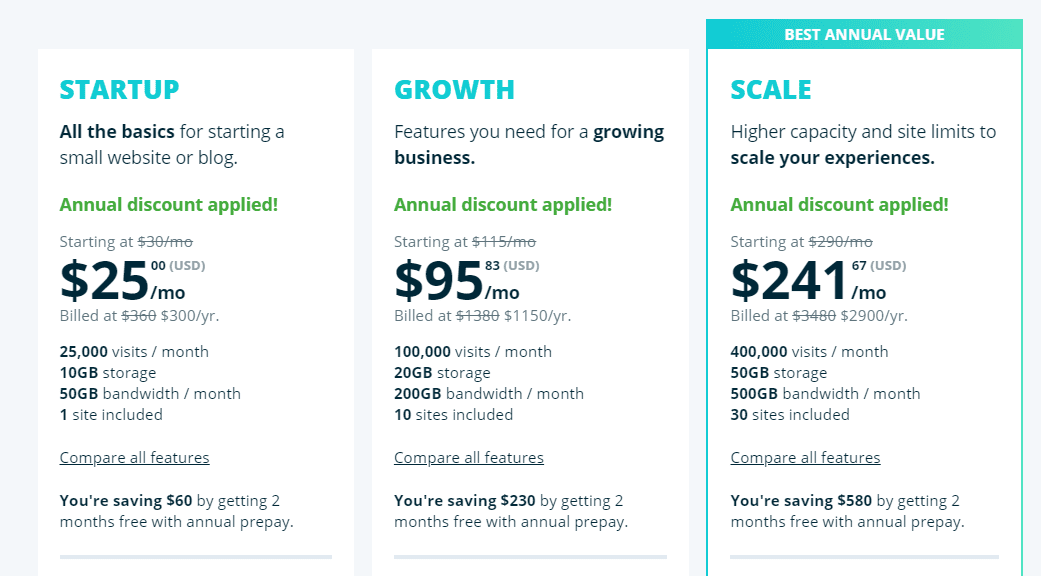Select Annual discount applied under SCALE

(x=839, y=204)
